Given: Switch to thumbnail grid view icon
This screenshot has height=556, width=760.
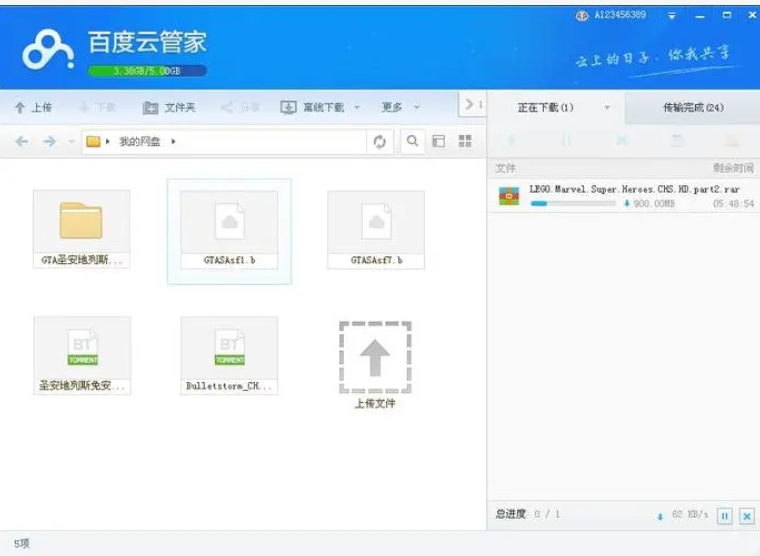Looking at the screenshot, I should [x=465, y=142].
